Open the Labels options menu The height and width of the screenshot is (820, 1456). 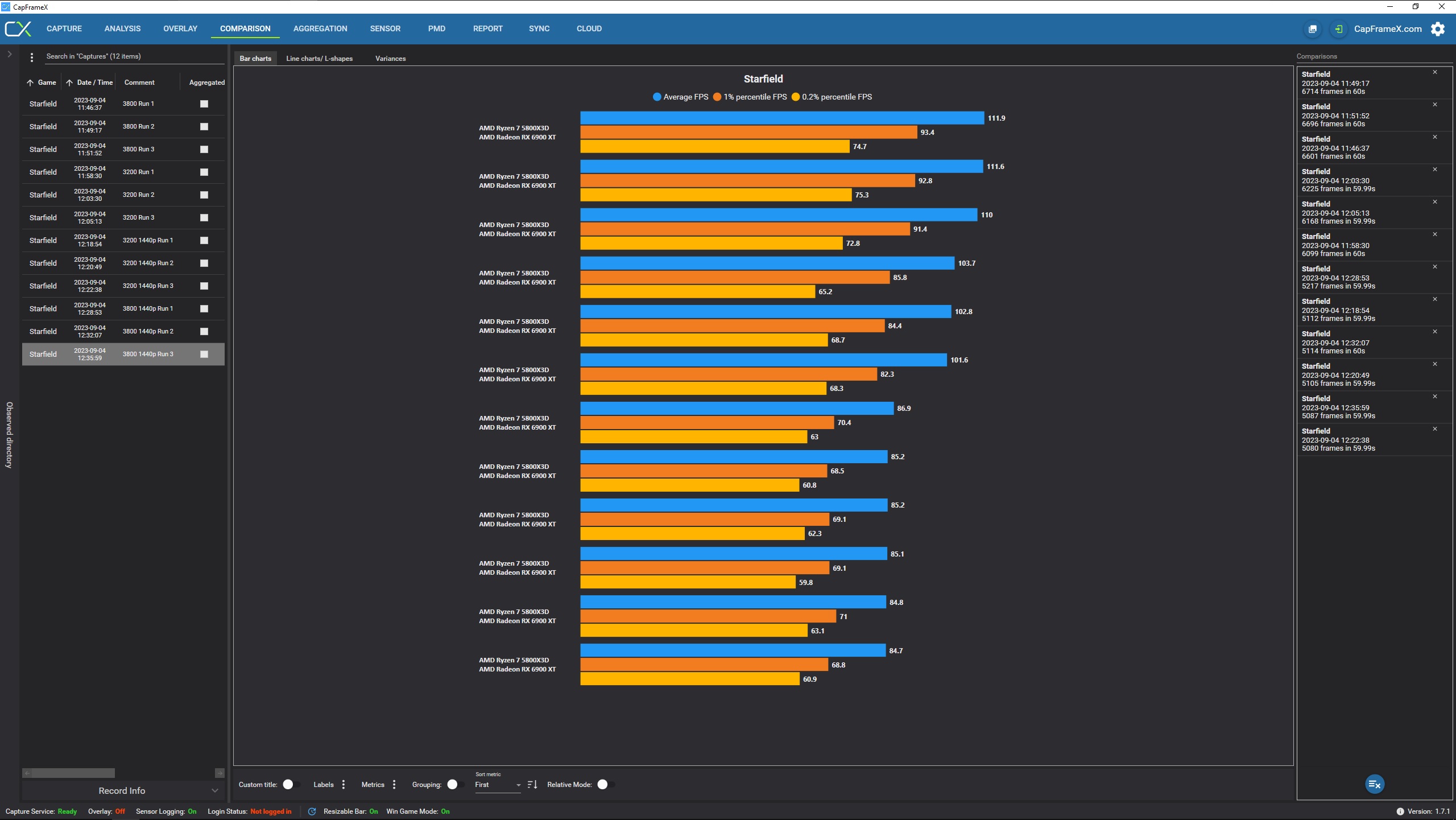coord(344,785)
